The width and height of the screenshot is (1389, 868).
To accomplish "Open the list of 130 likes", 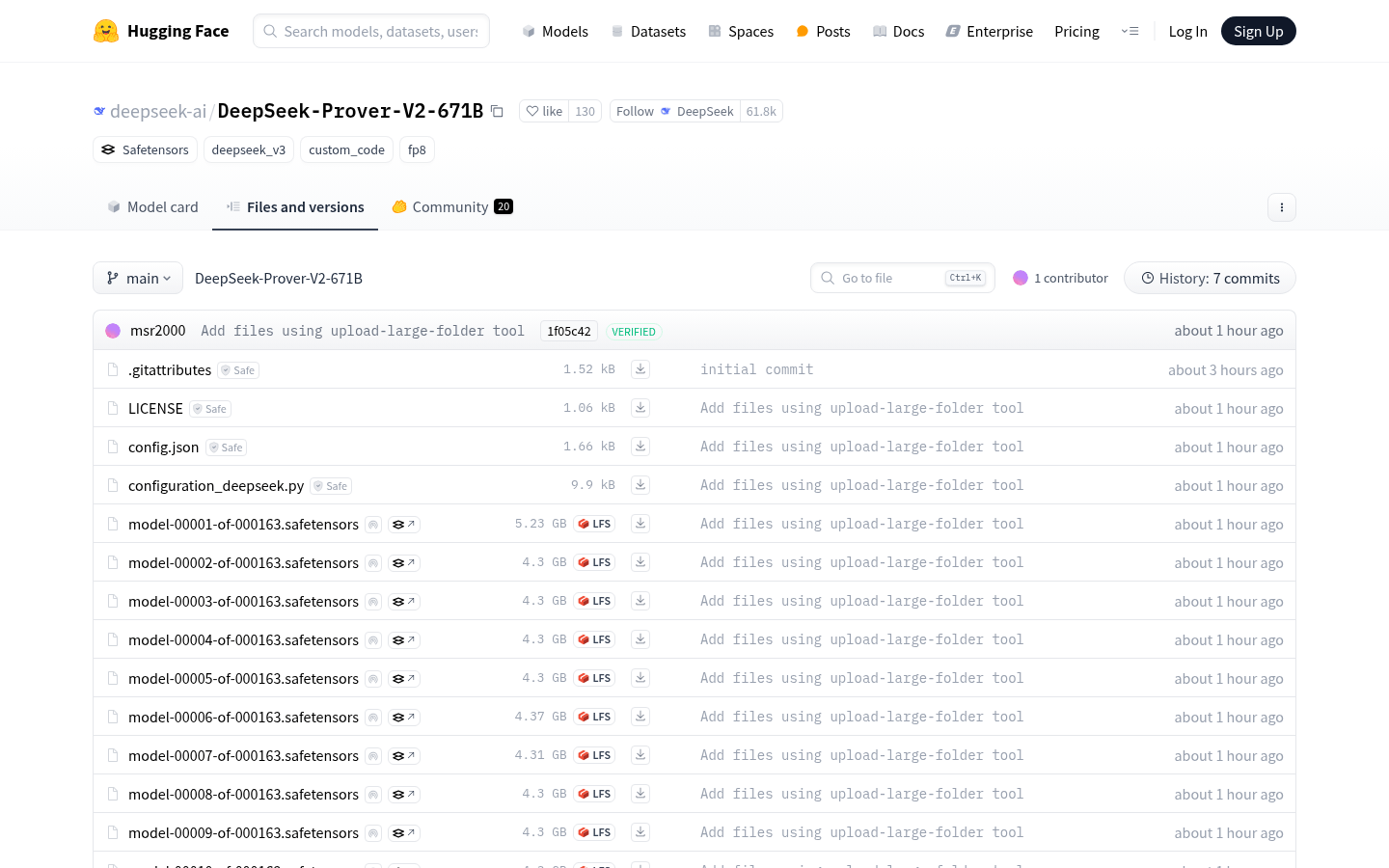I will 585,111.
